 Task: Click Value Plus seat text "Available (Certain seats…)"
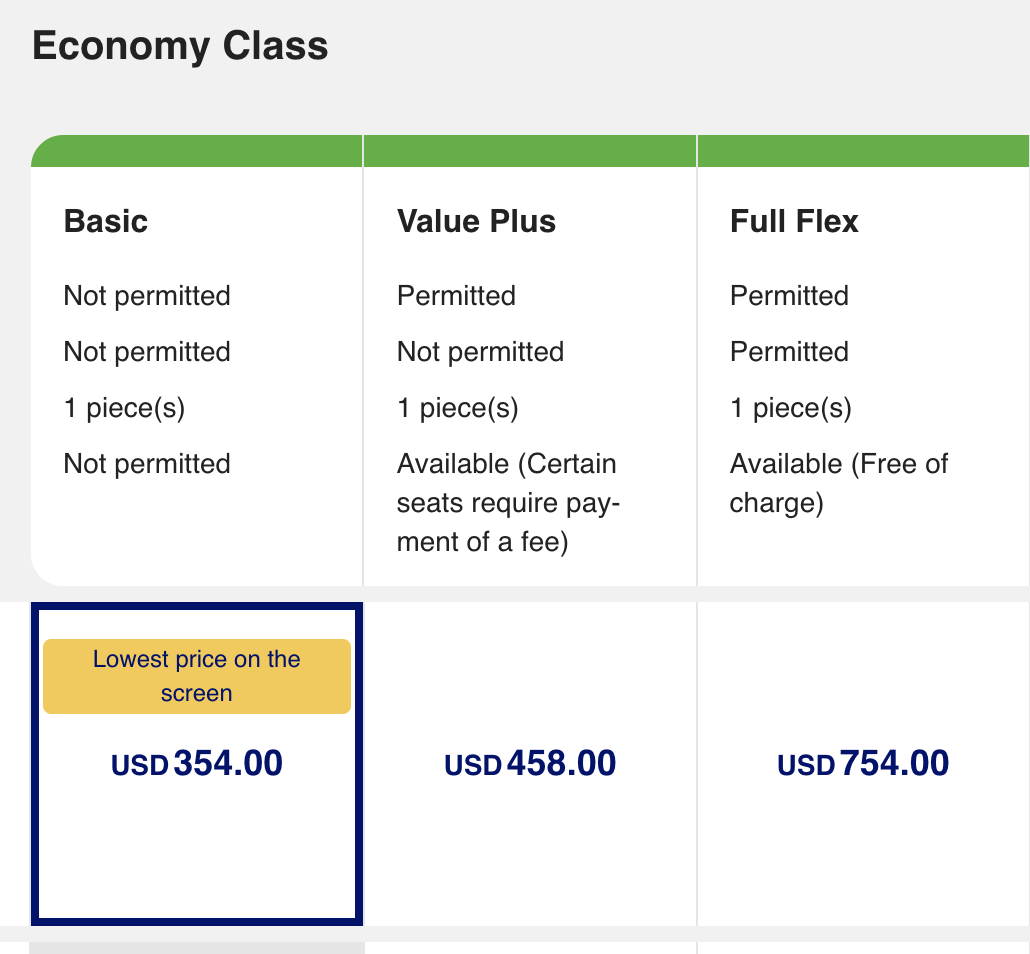tap(507, 503)
